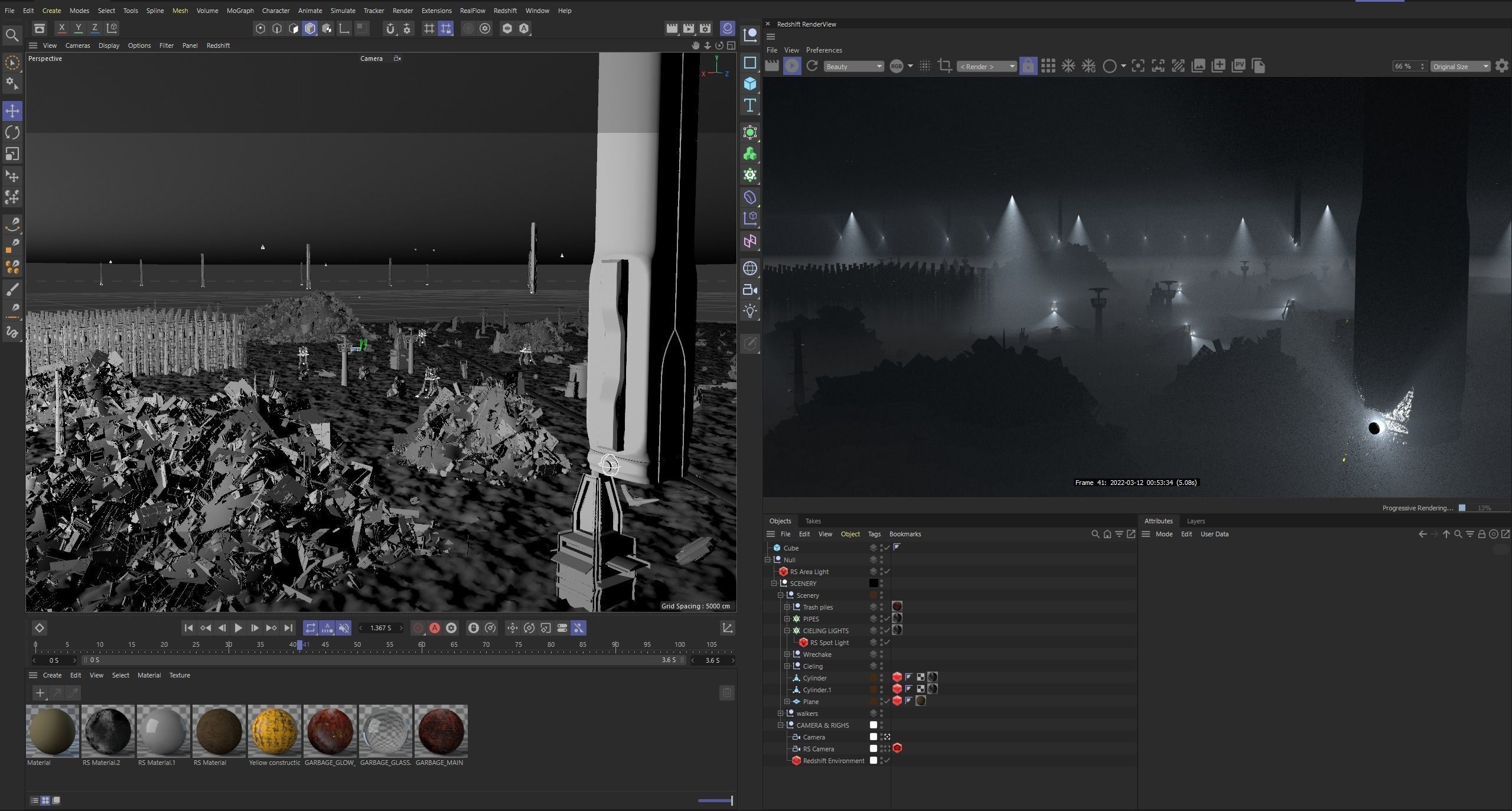
Task: Select the Yellow construction material thumbnail
Action: point(275,731)
